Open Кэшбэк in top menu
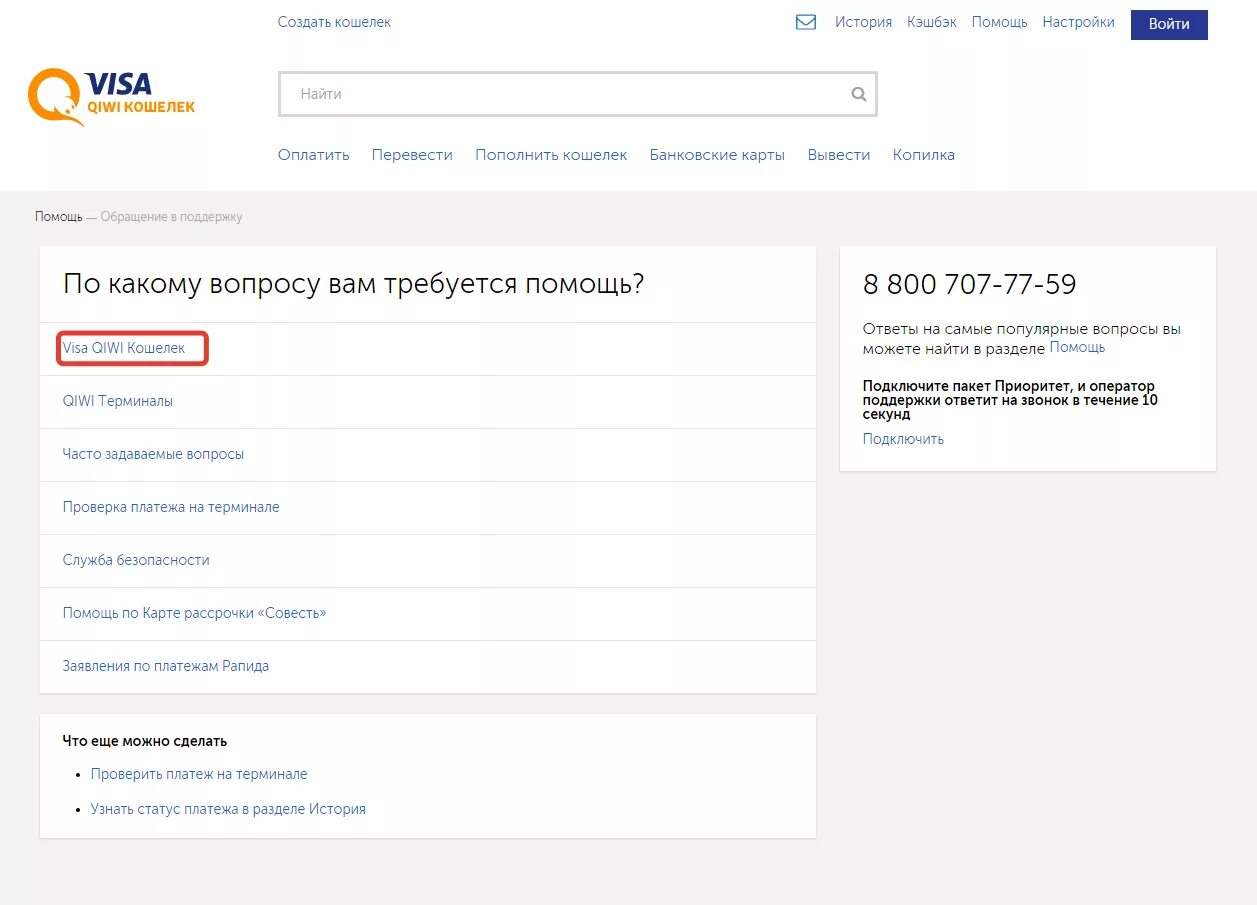 (932, 22)
